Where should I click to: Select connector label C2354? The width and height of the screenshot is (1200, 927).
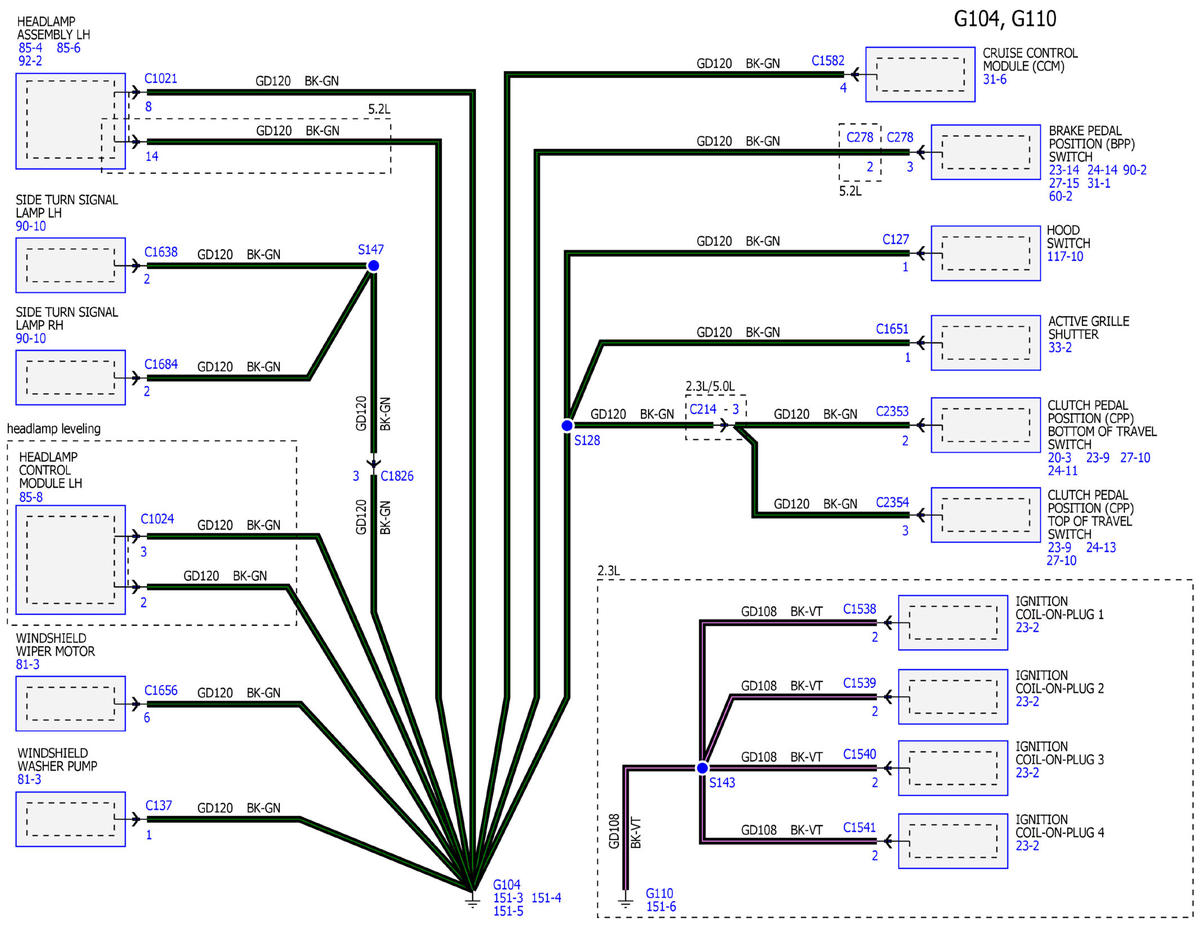(x=893, y=501)
